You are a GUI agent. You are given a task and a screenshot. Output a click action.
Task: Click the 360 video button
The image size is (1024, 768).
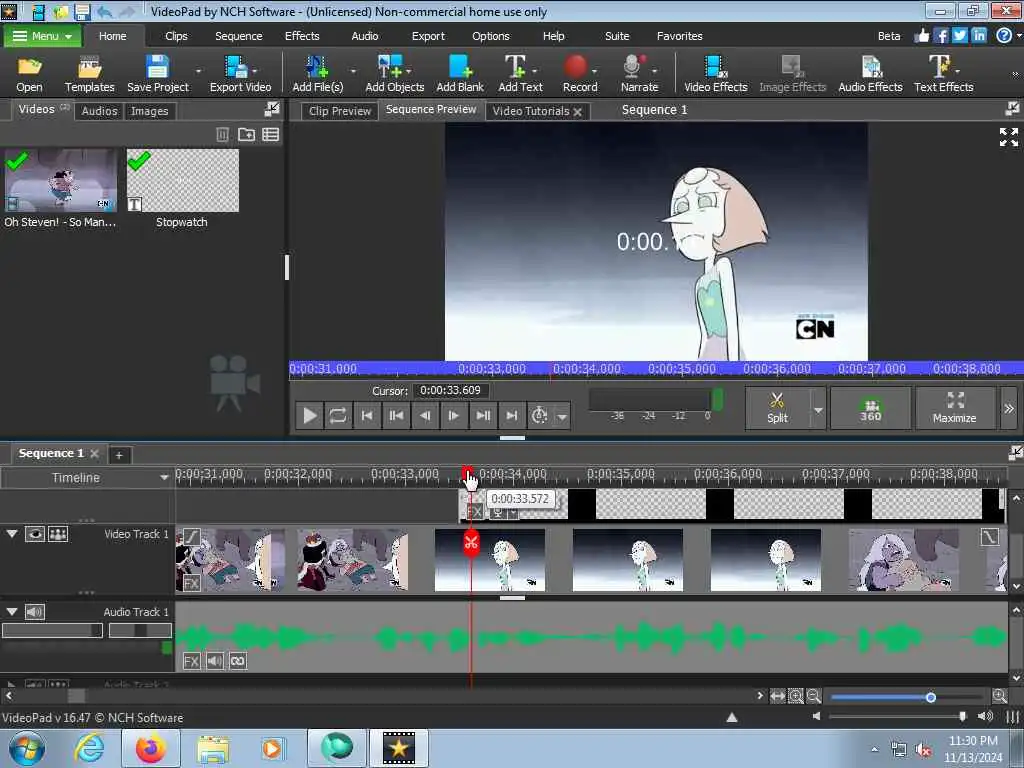coord(871,408)
